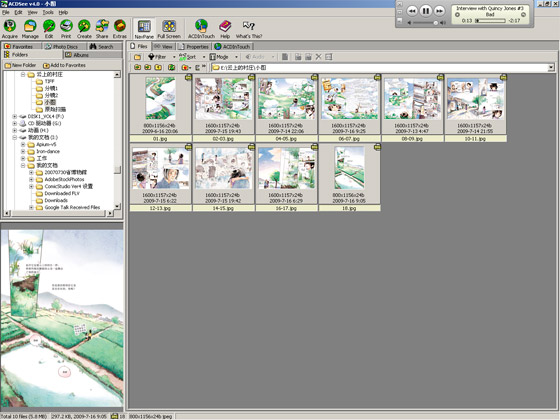
Task: Select the Folders tab
Action: click(x=32, y=55)
